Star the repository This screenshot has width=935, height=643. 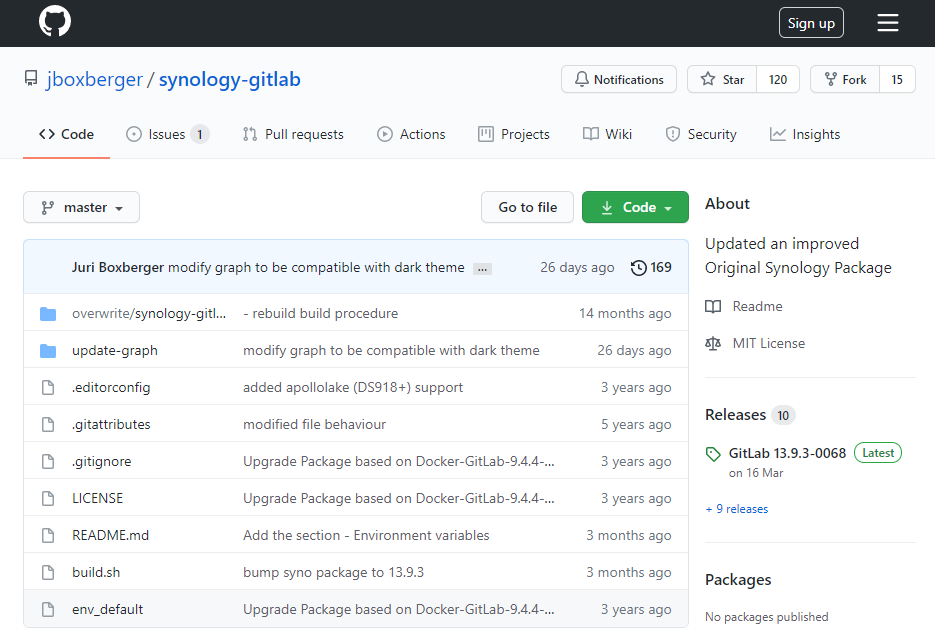(x=722, y=79)
